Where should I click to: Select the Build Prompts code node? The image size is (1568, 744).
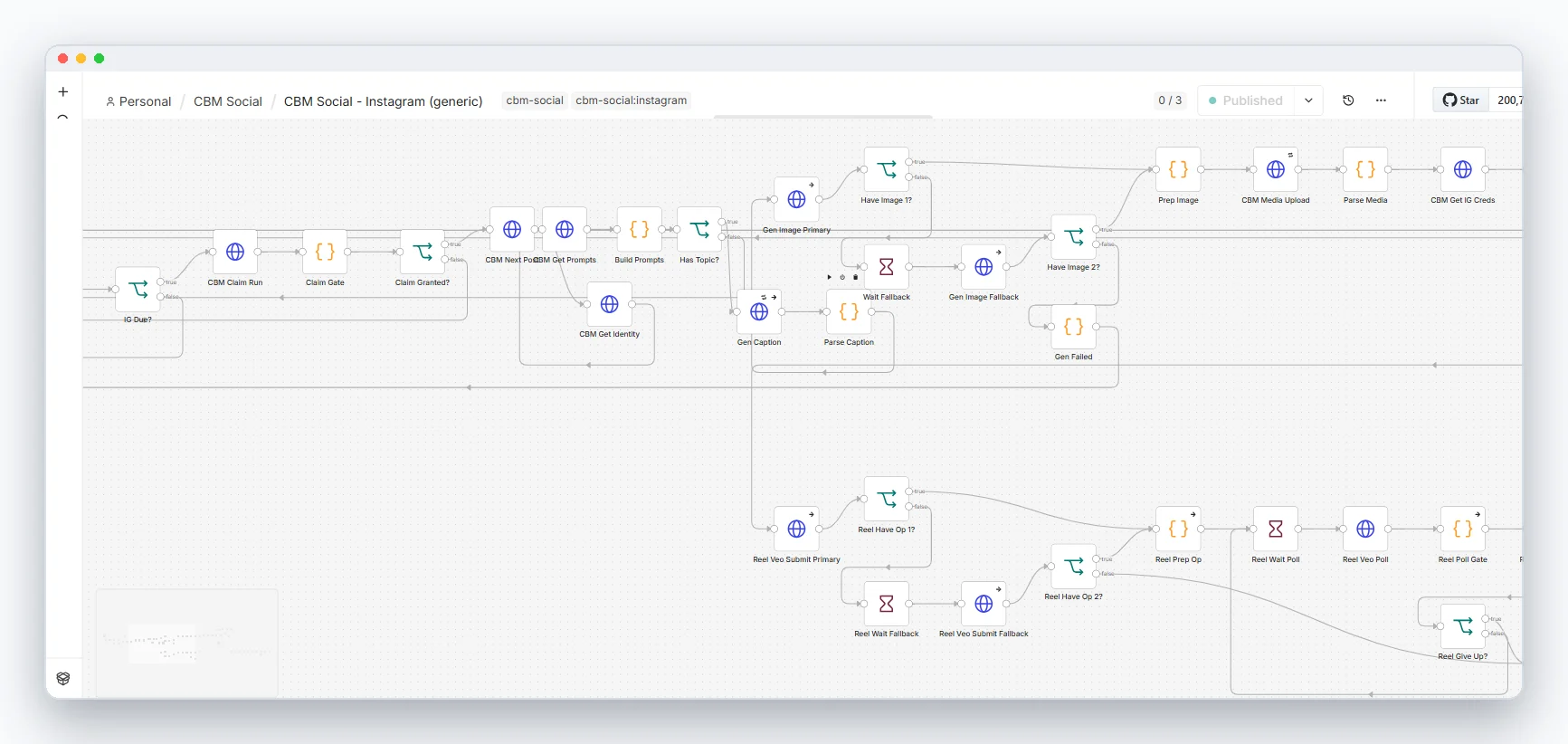point(640,230)
